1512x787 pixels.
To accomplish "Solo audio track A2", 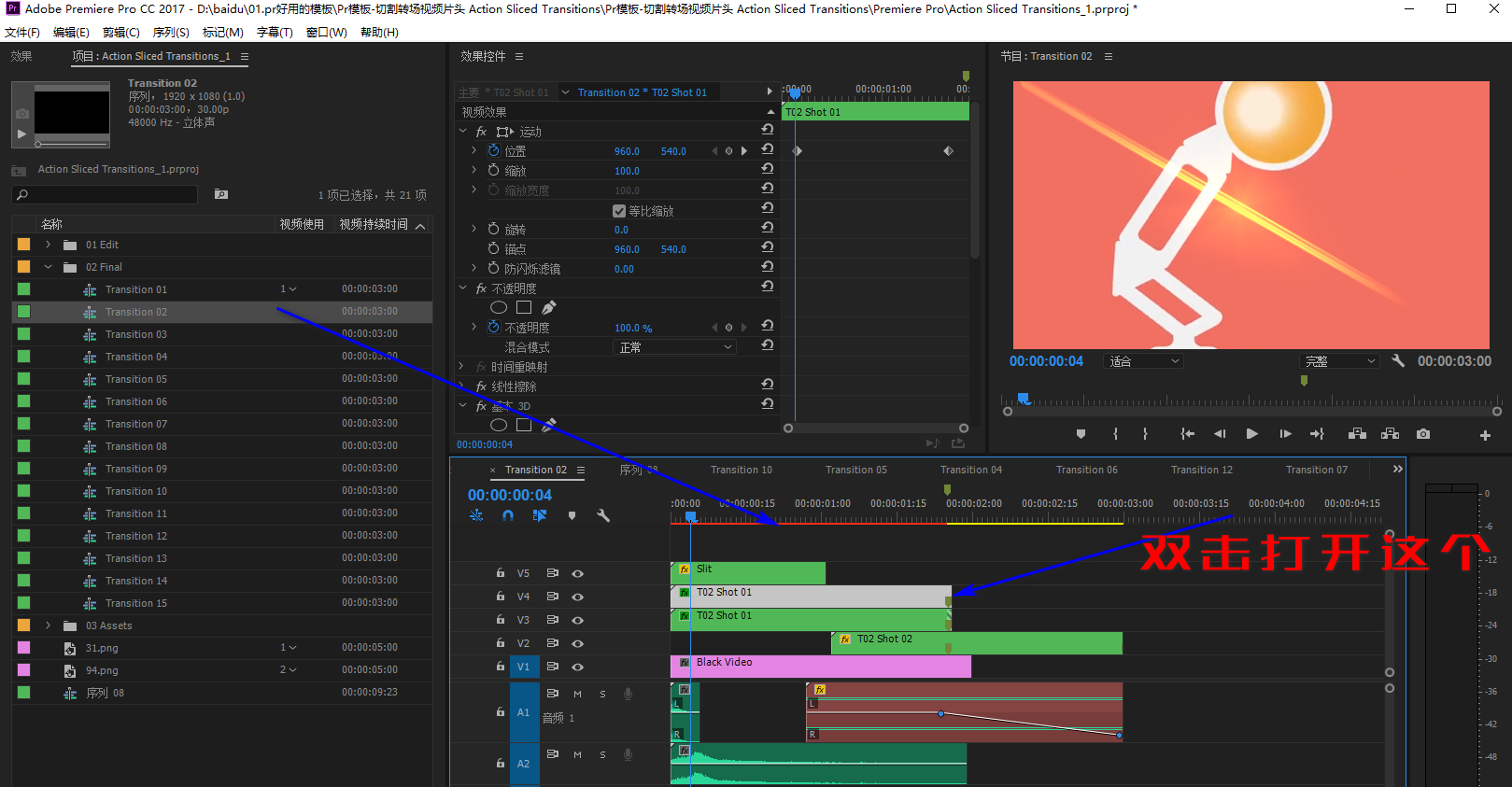I will 602,754.
